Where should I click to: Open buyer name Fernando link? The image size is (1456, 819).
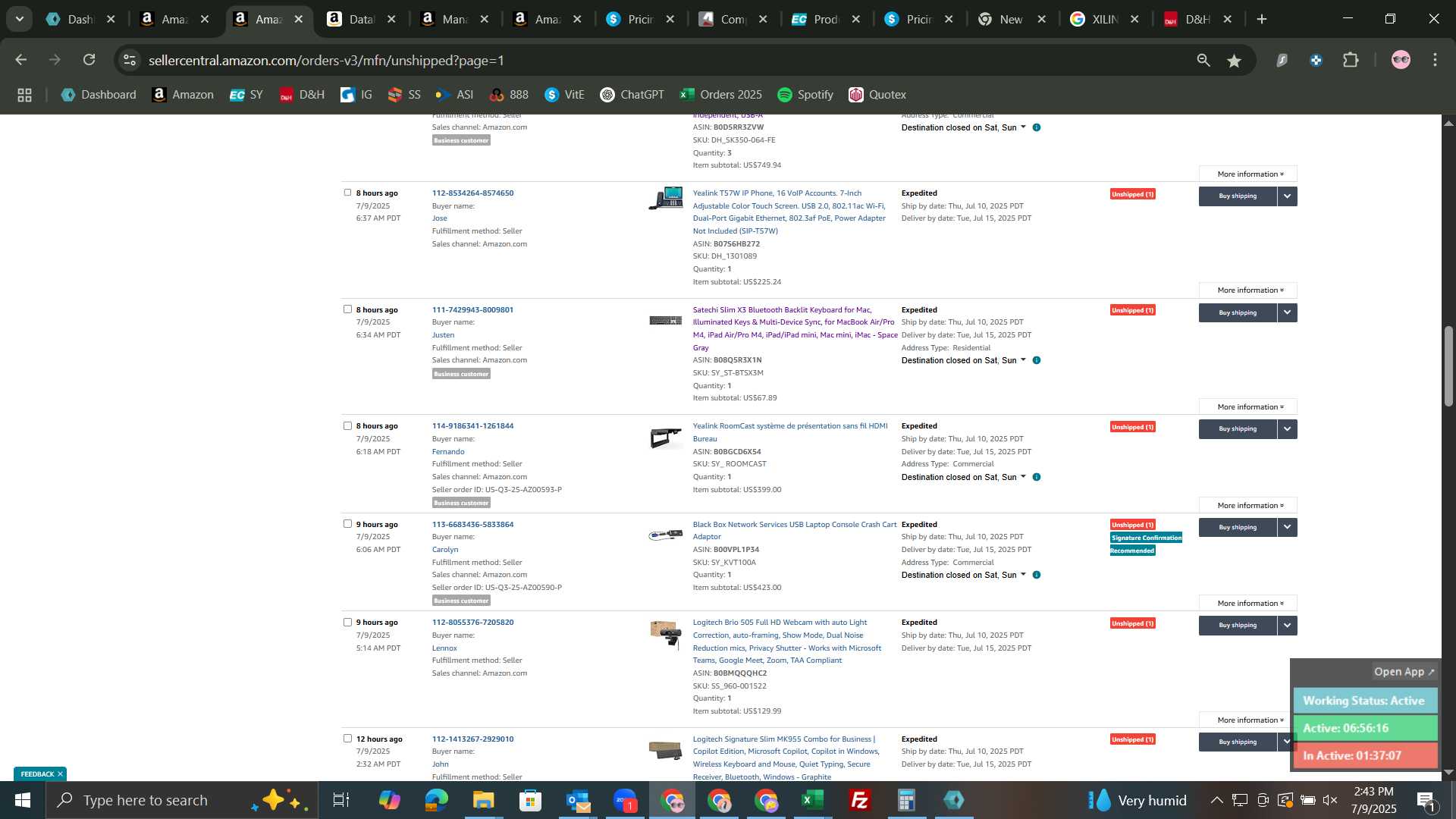tap(448, 452)
